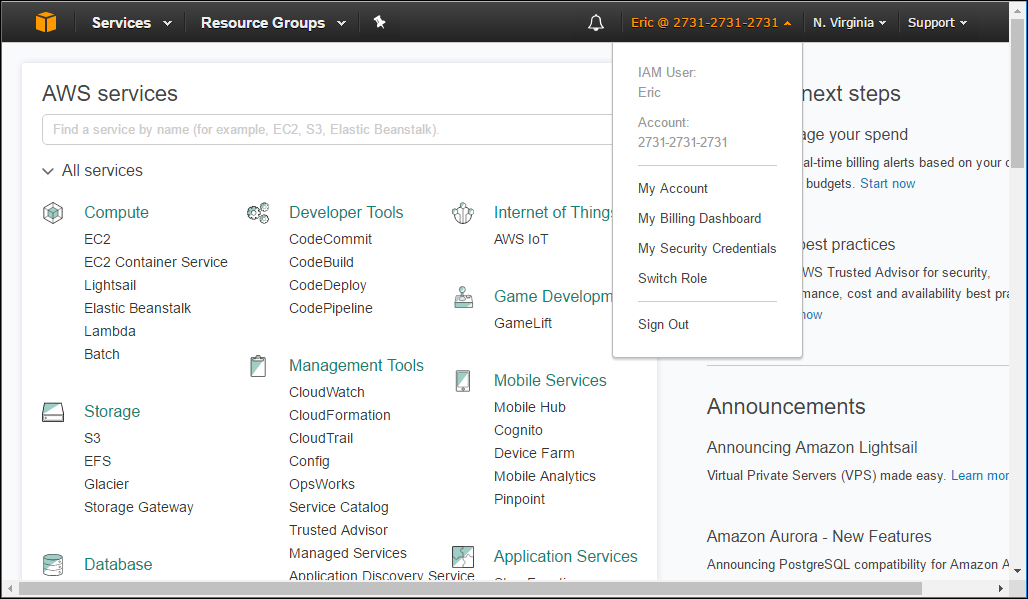The height and width of the screenshot is (599, 1028).
Task: Collapse the Eric account menu
Action: coord(711,22)
